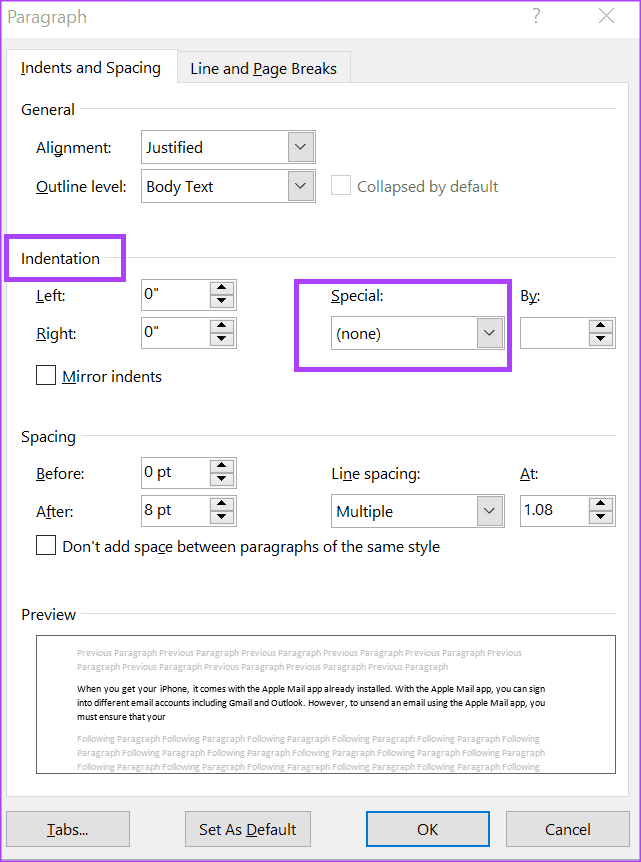Decrease the At value with down arrow
The image size is (641, 862).
point(601,517)
